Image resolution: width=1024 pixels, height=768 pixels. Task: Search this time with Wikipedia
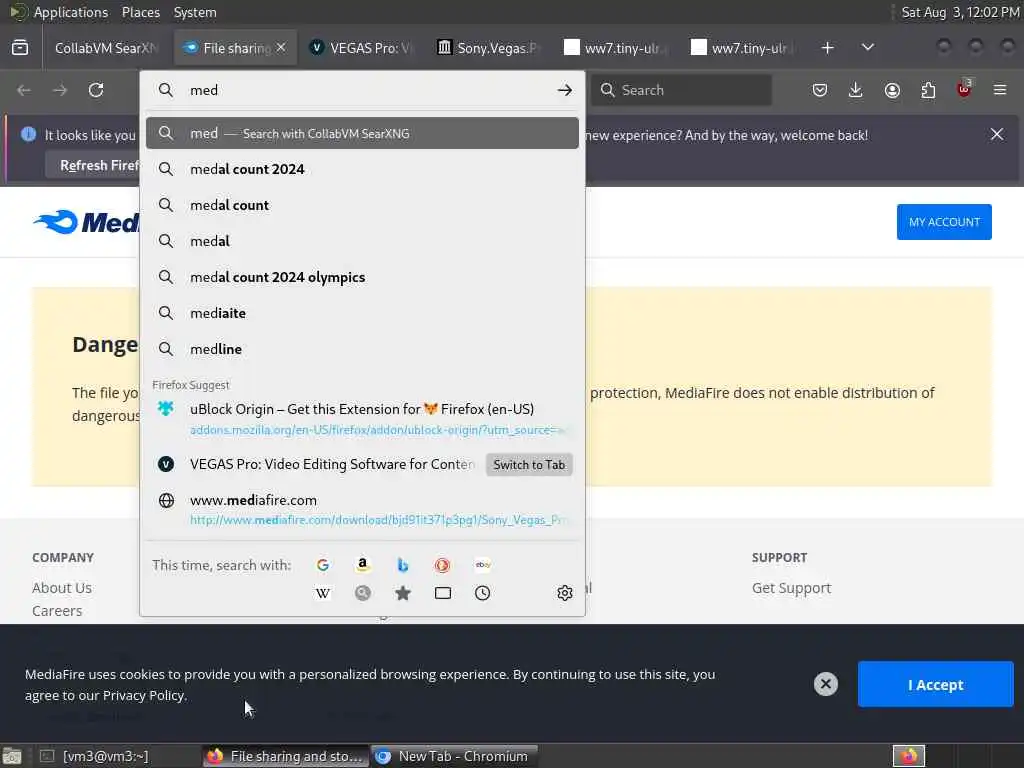pos(323,593)
